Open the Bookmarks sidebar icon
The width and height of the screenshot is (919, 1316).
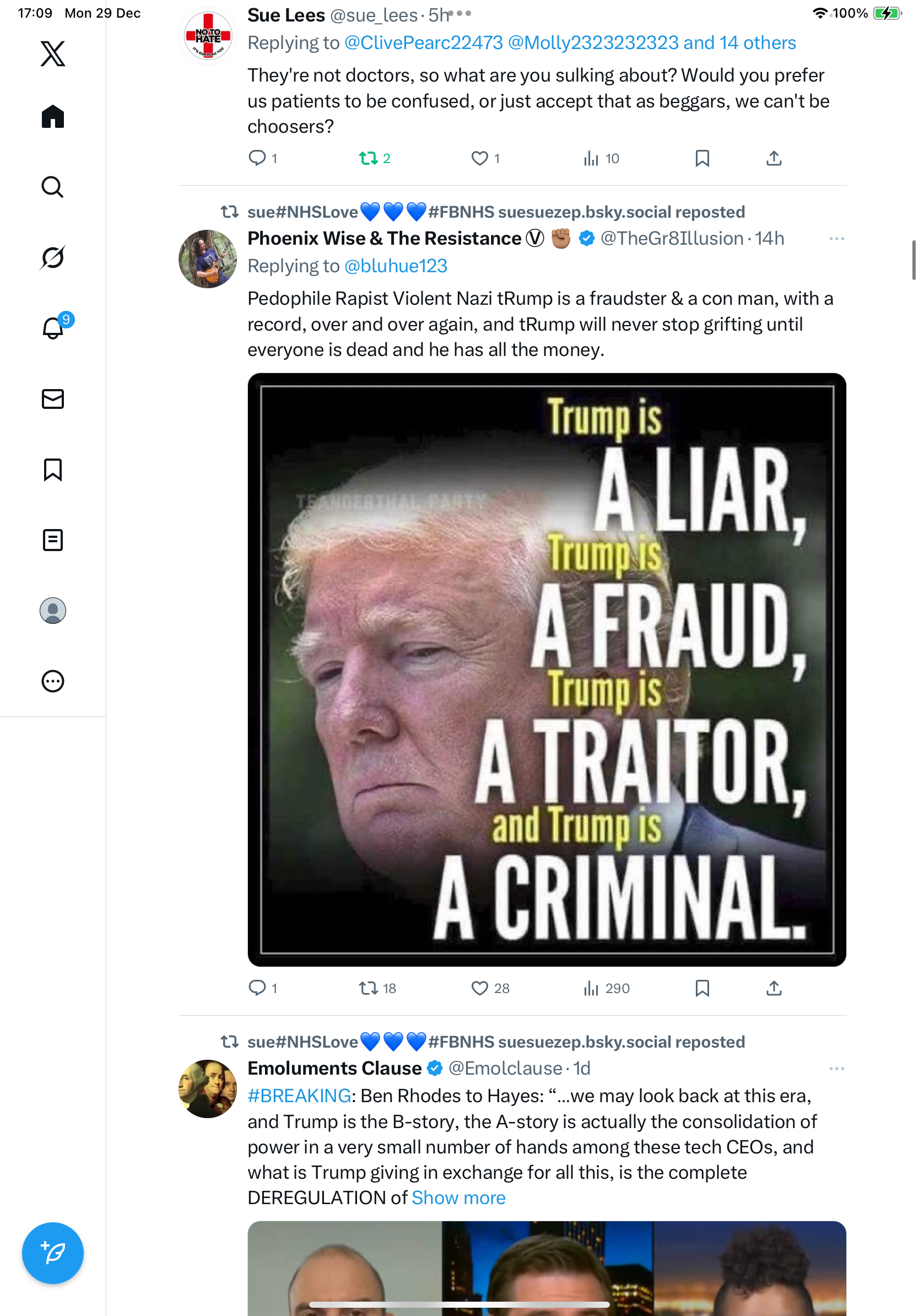pos(53,470)
